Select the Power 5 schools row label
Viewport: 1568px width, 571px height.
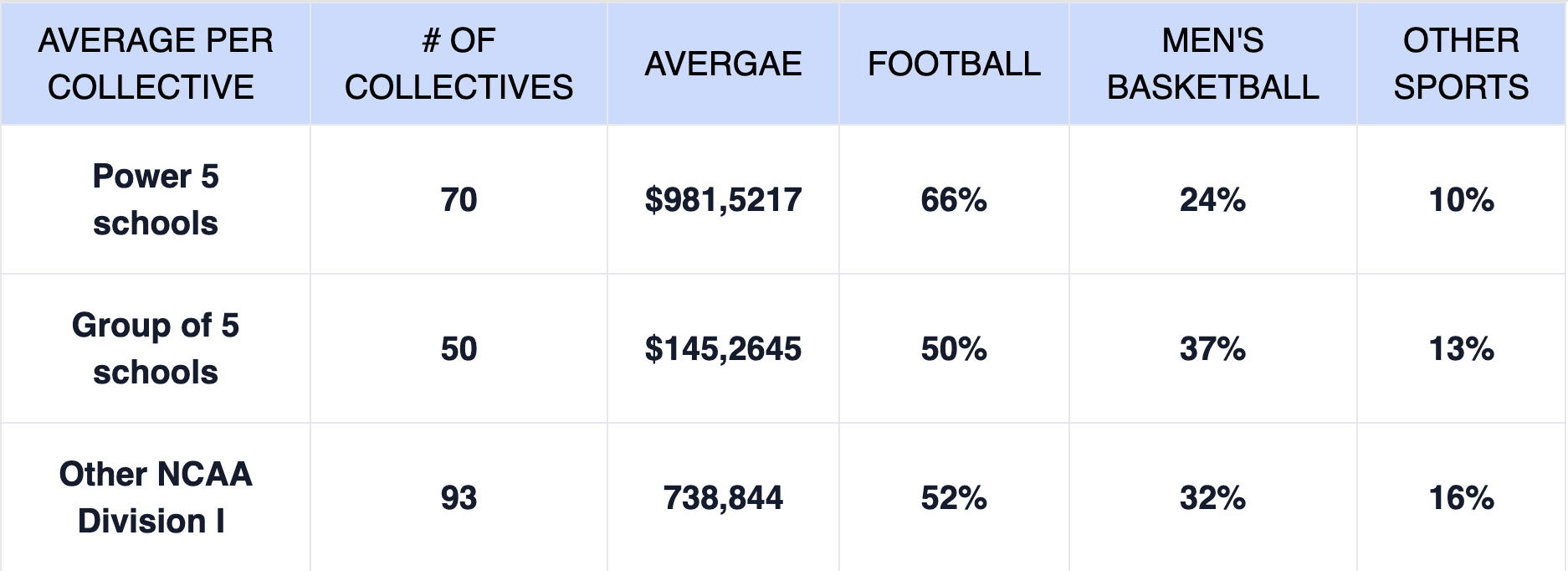pyautogui.click(x=156, y=200)
